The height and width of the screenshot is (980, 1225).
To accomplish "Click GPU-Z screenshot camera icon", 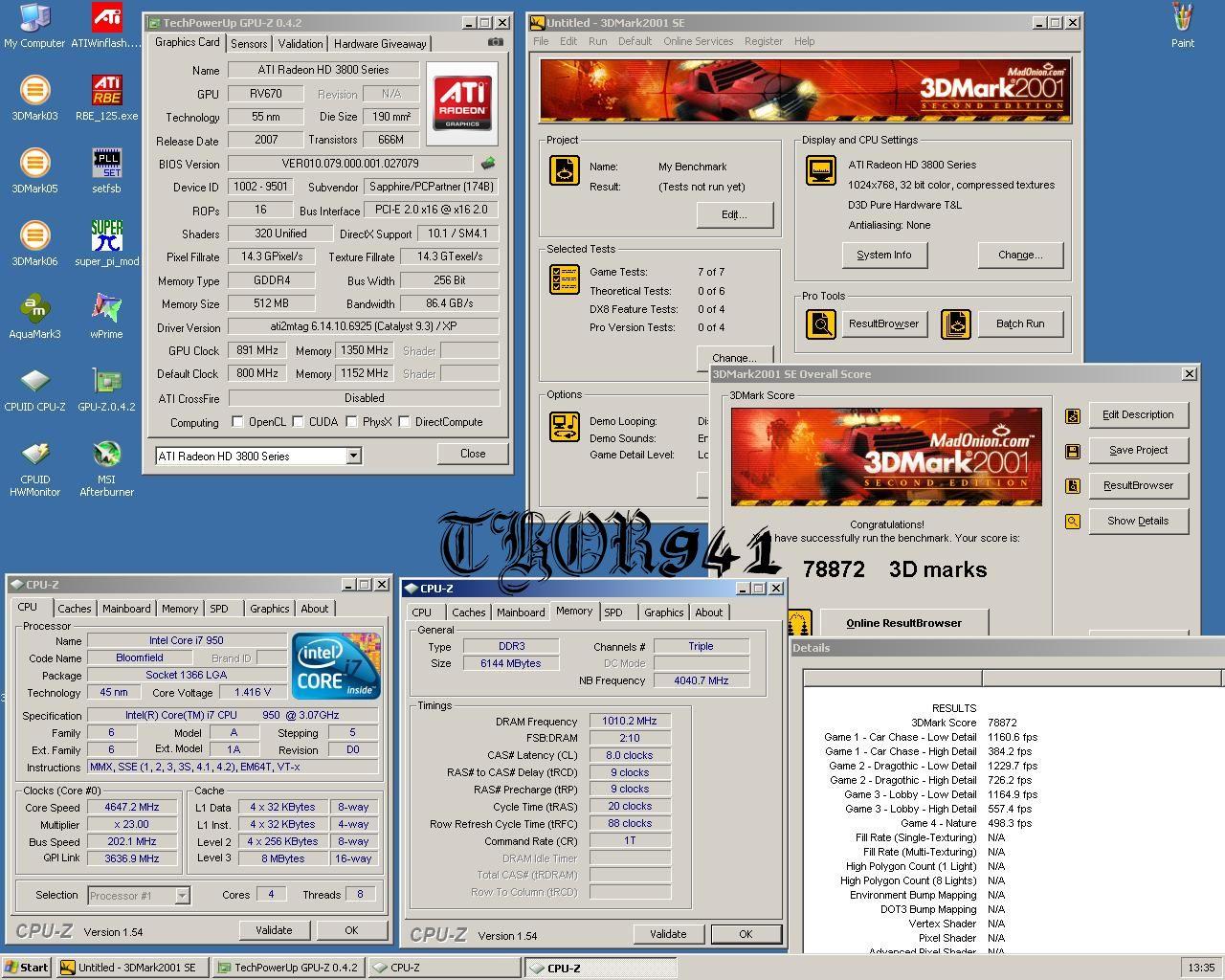I will click(x=495, y=42).
